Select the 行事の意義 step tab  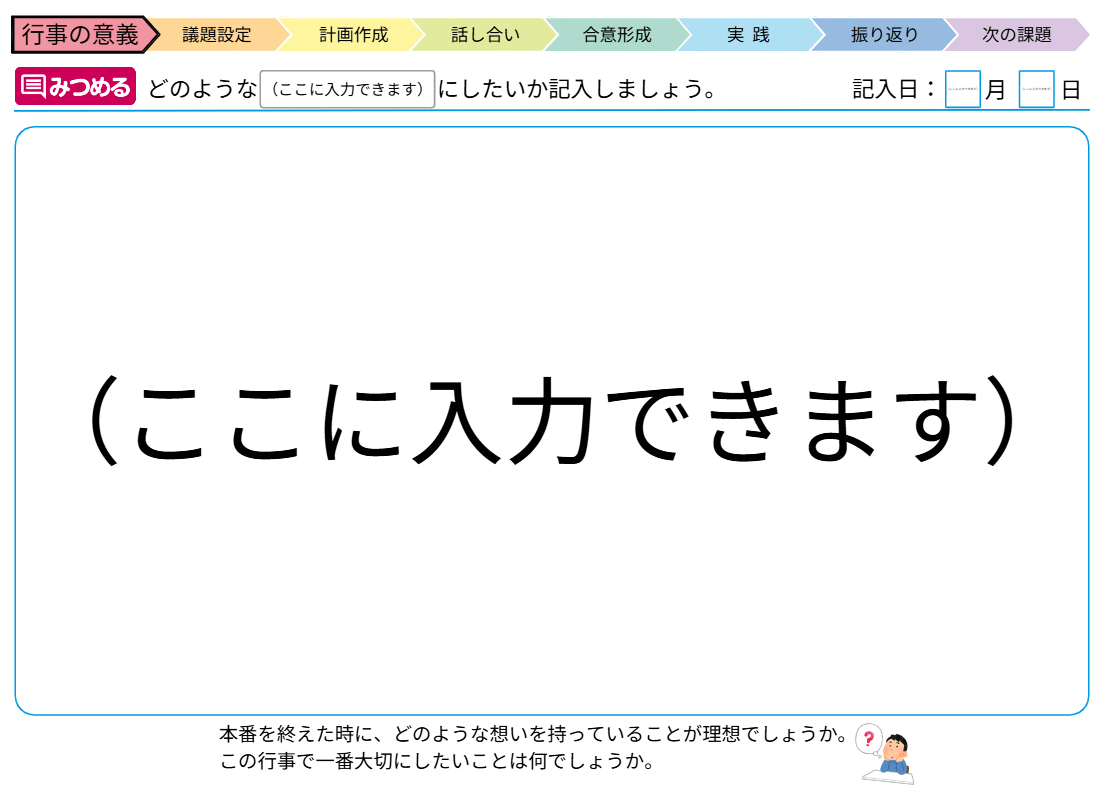click(81, 35)
